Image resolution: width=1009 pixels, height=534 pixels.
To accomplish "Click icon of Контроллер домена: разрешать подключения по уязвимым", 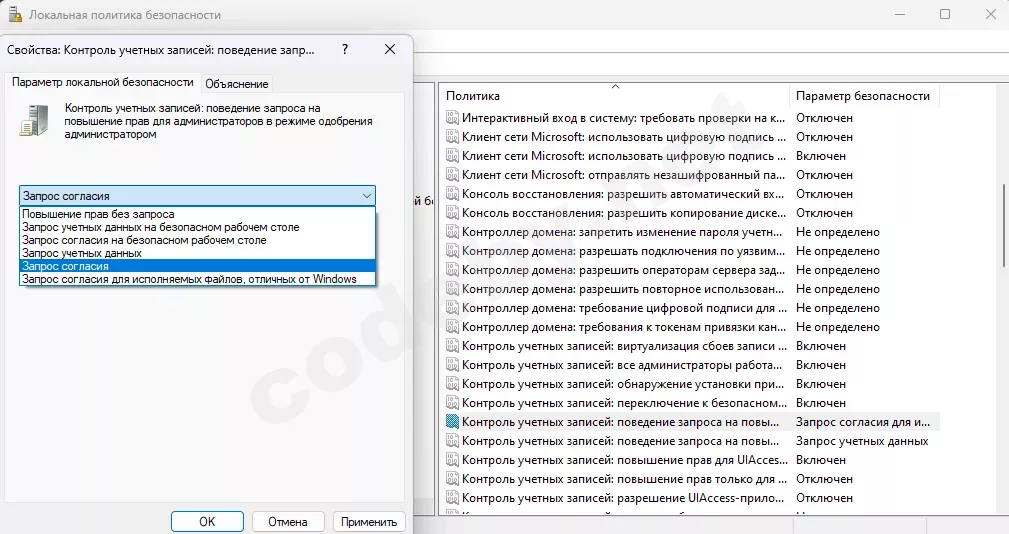I will 452,251.
